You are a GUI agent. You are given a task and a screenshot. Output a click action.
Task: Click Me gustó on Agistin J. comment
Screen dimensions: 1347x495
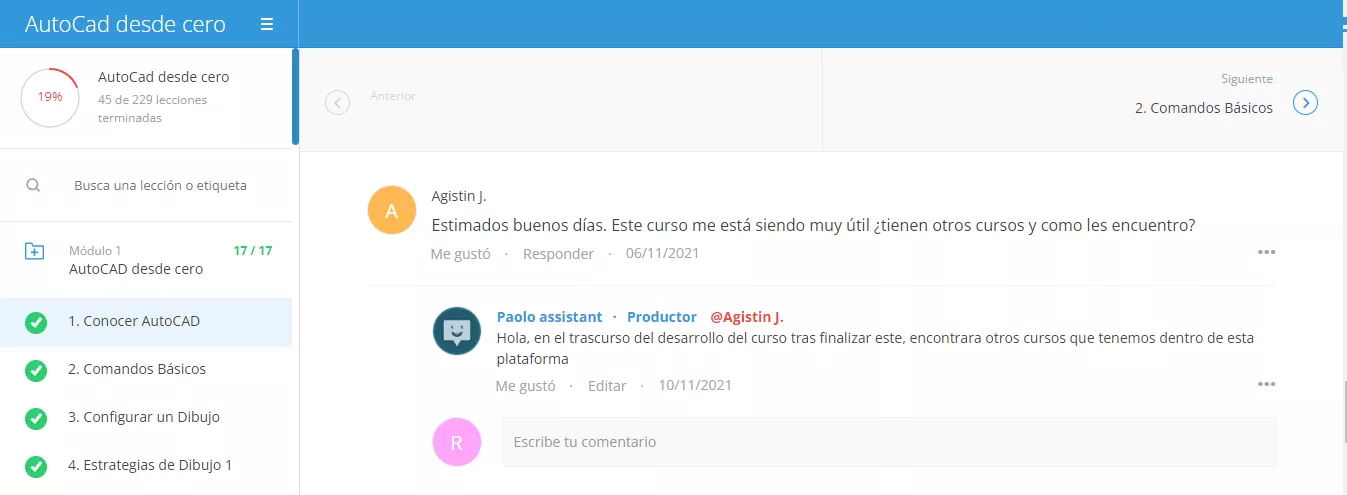[460, 254]
